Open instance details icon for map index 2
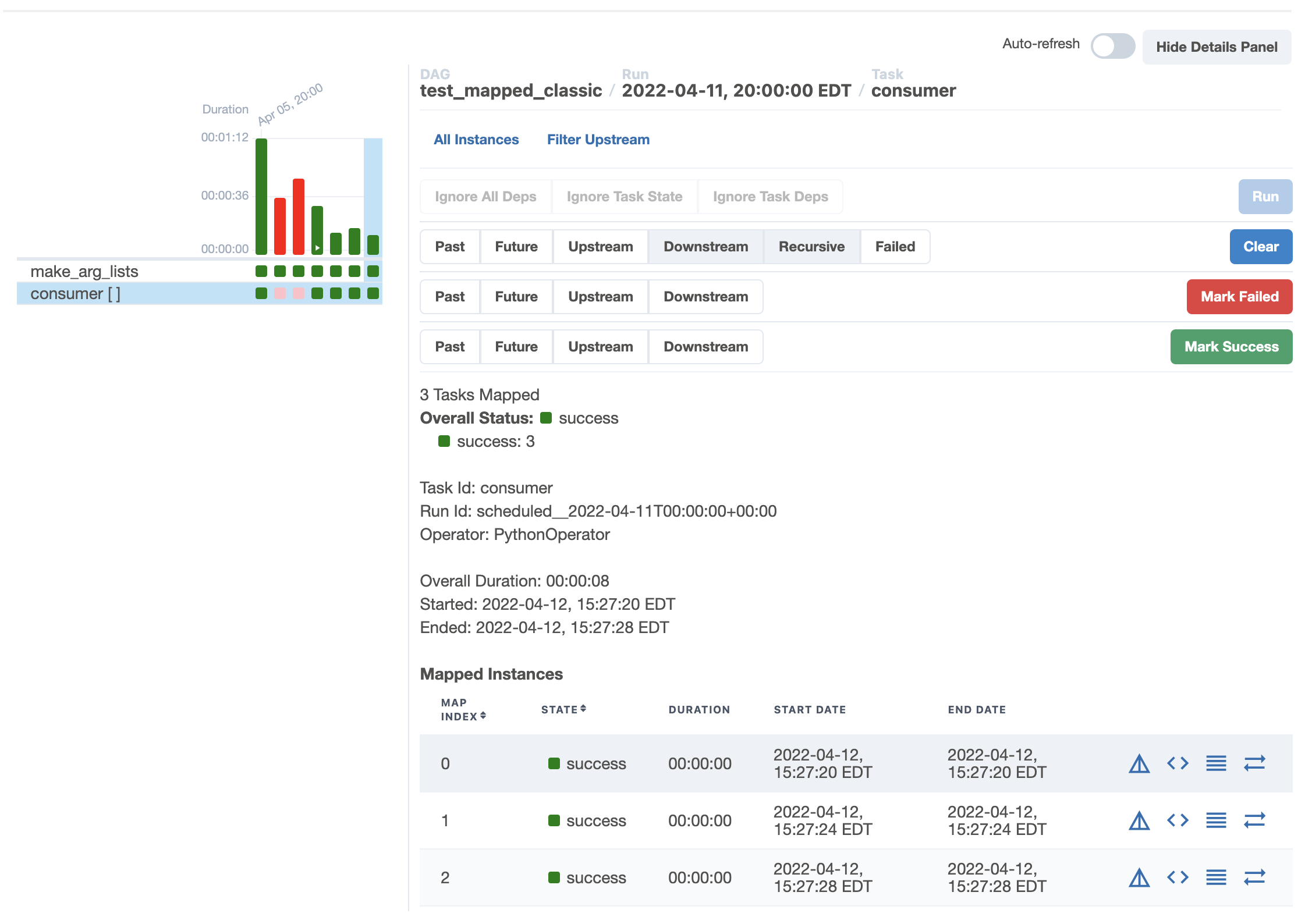The image size is (1305, 924). pos(1139,877)
